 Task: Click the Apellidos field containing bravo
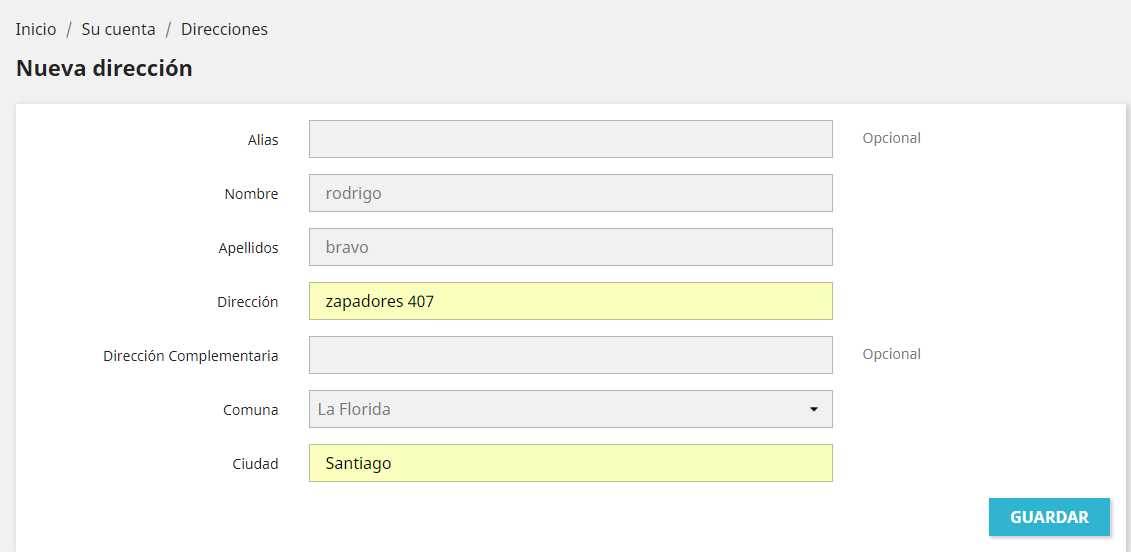570,247
